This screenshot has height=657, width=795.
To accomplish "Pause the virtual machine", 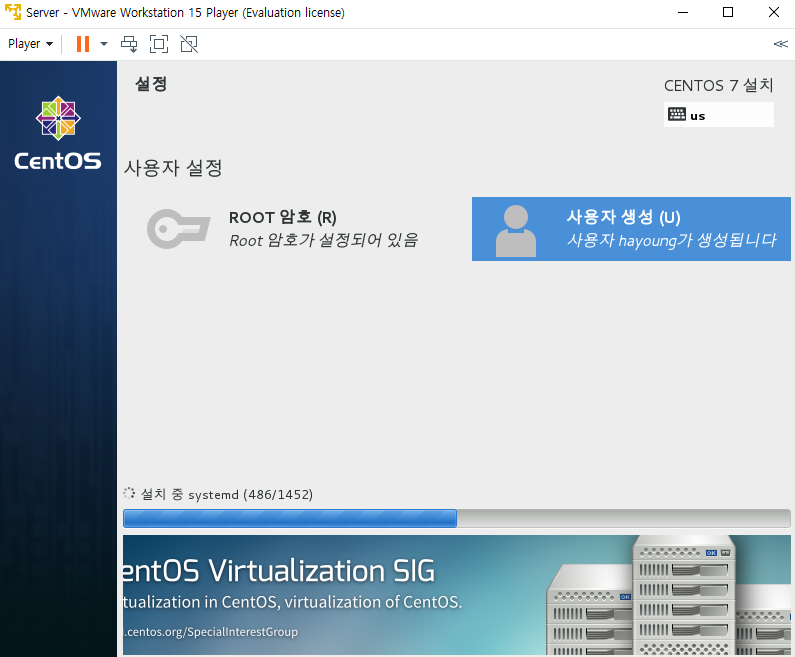I will point(83,44).
